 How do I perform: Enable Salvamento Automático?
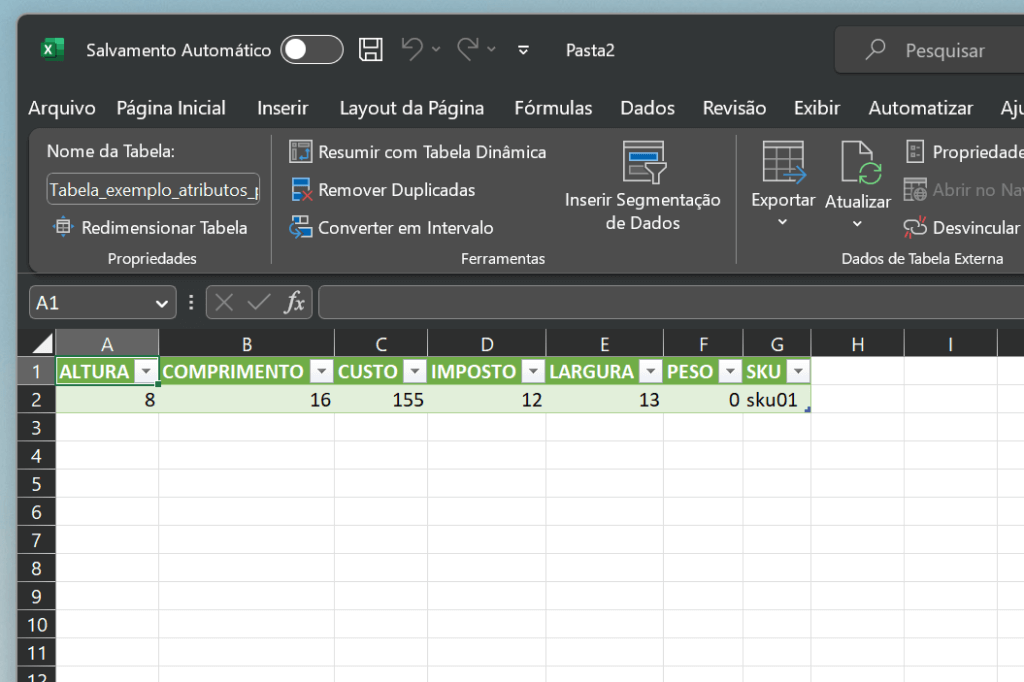pos(312,49)
